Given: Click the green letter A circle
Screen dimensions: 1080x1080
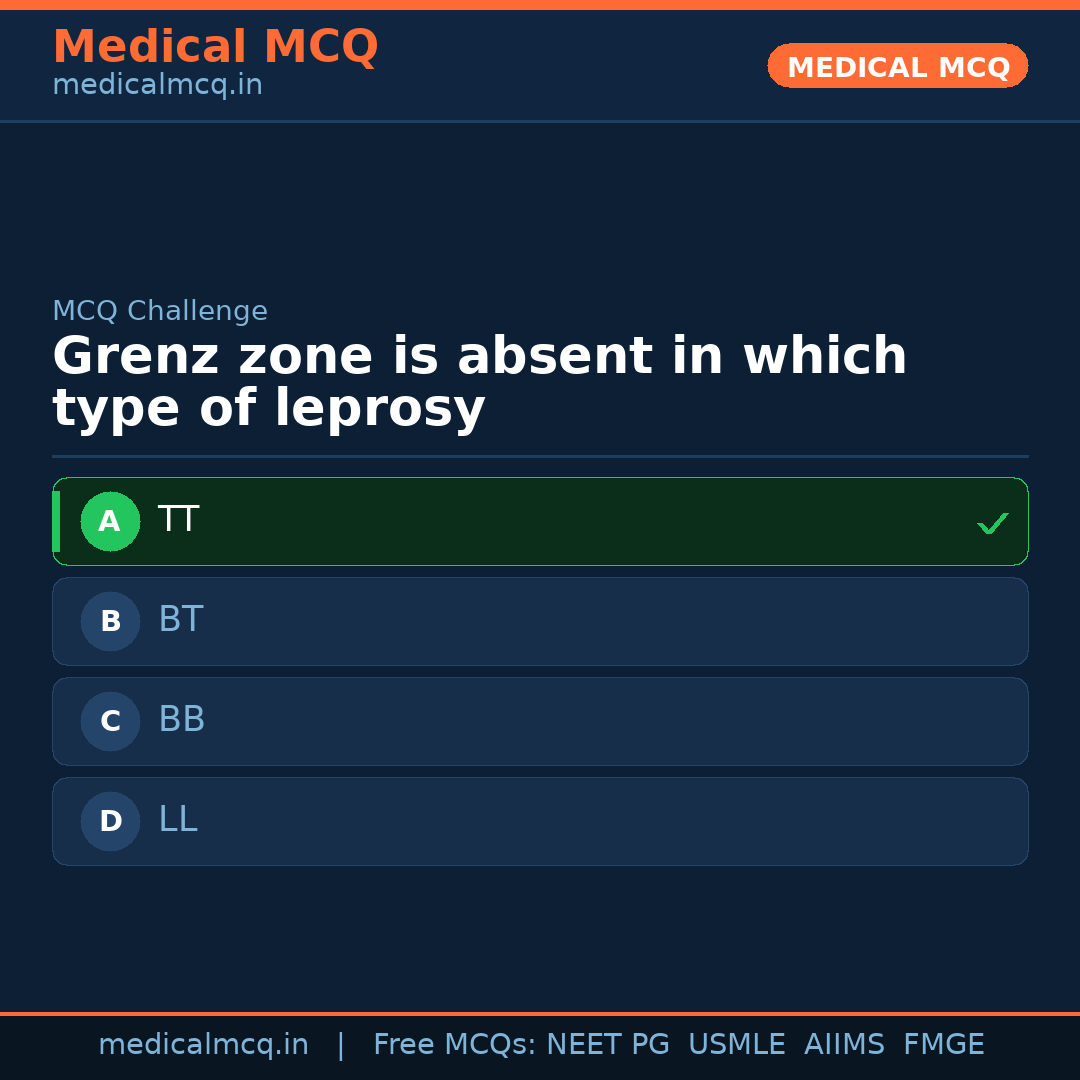Looking at the screenshot, I should point(110,521).
